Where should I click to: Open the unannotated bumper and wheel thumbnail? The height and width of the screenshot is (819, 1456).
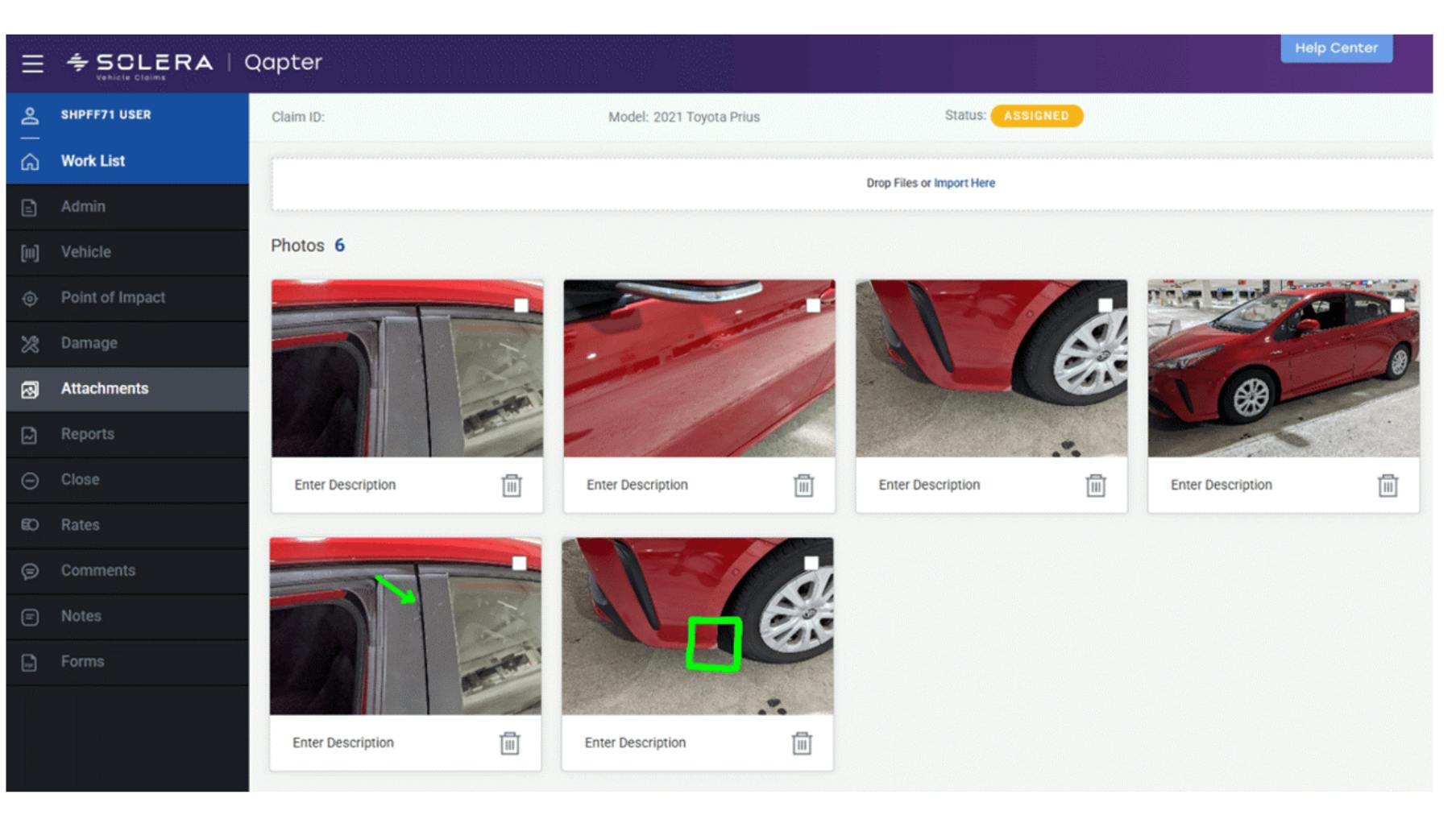990,369
